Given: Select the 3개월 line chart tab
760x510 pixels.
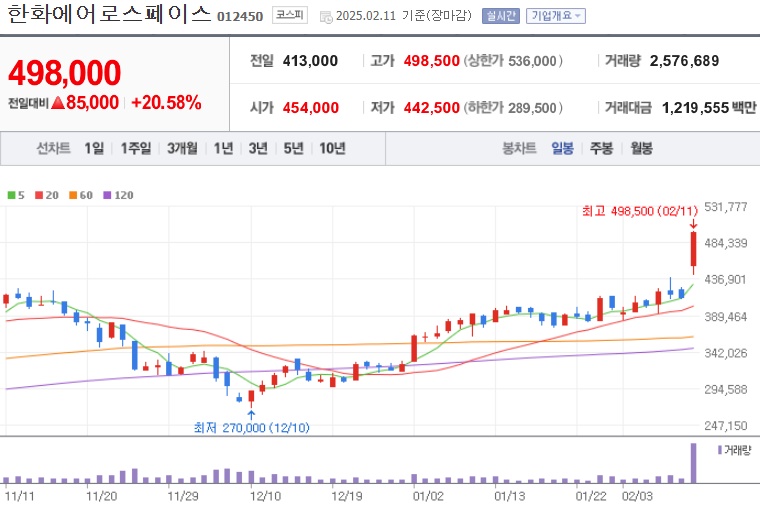Looking at the screenshot, I should [x=182, y=148].
